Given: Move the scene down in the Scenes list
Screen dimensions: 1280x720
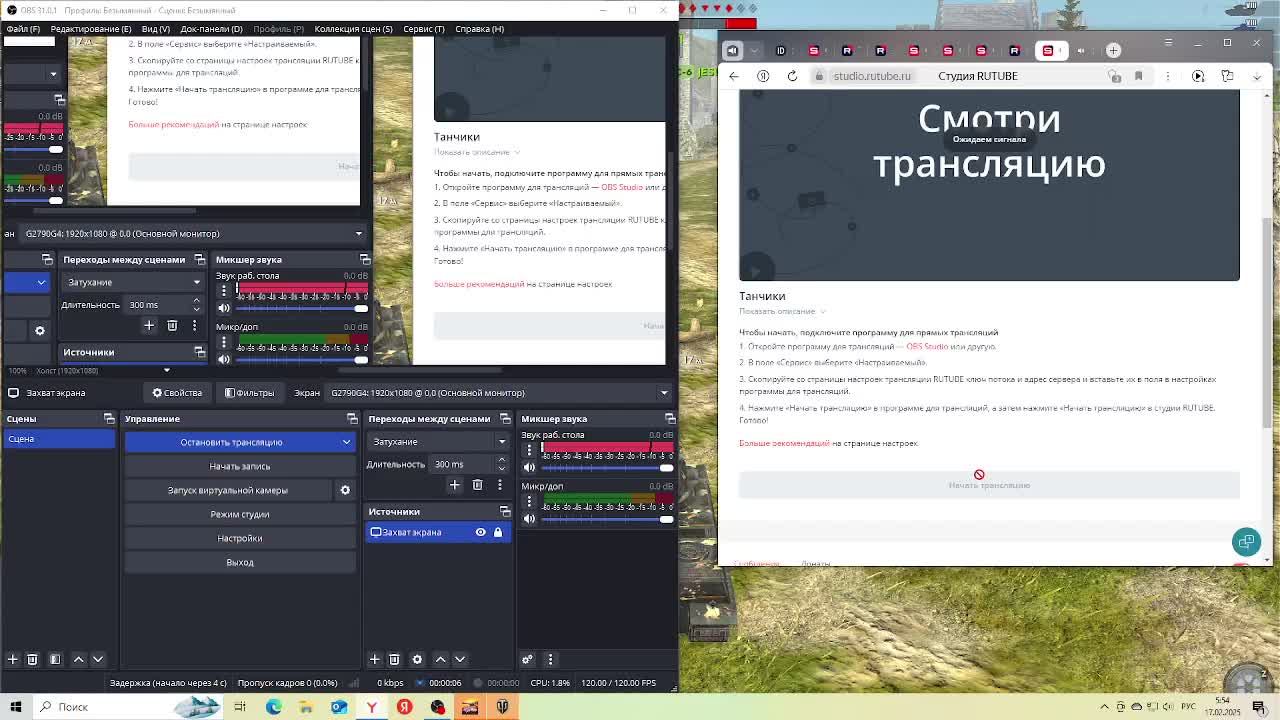Looking at the screenshot, I should pos(98,659).
